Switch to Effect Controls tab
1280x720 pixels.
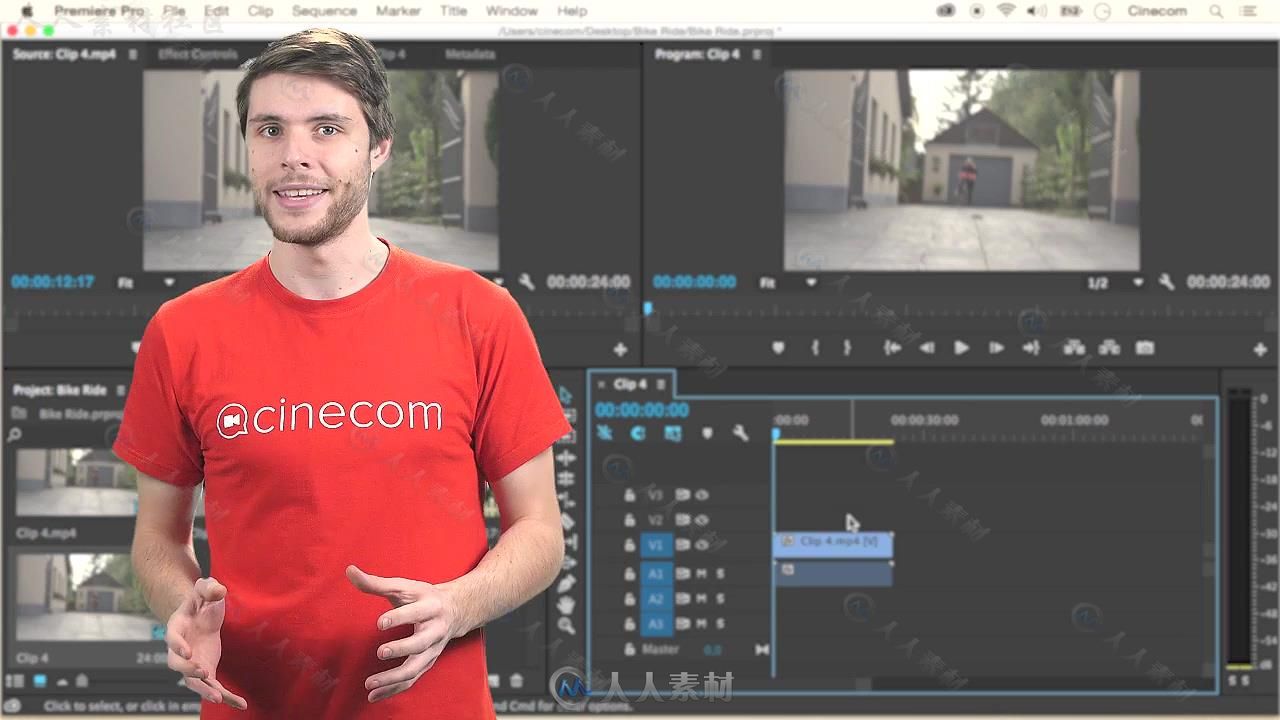(x=198, y=54)
